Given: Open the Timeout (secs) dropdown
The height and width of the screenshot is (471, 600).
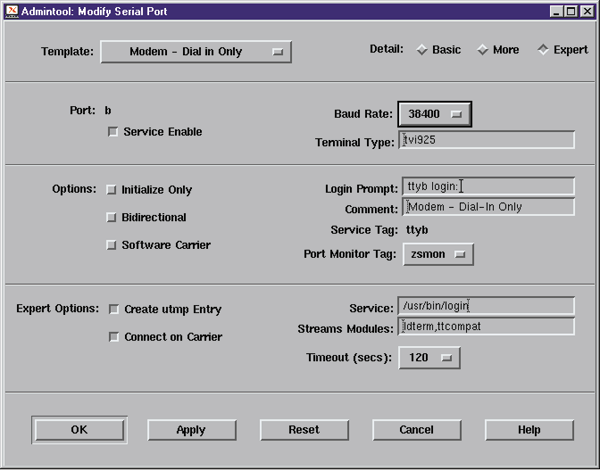Looking at the screenshot, I should click(x=429, y=356).
